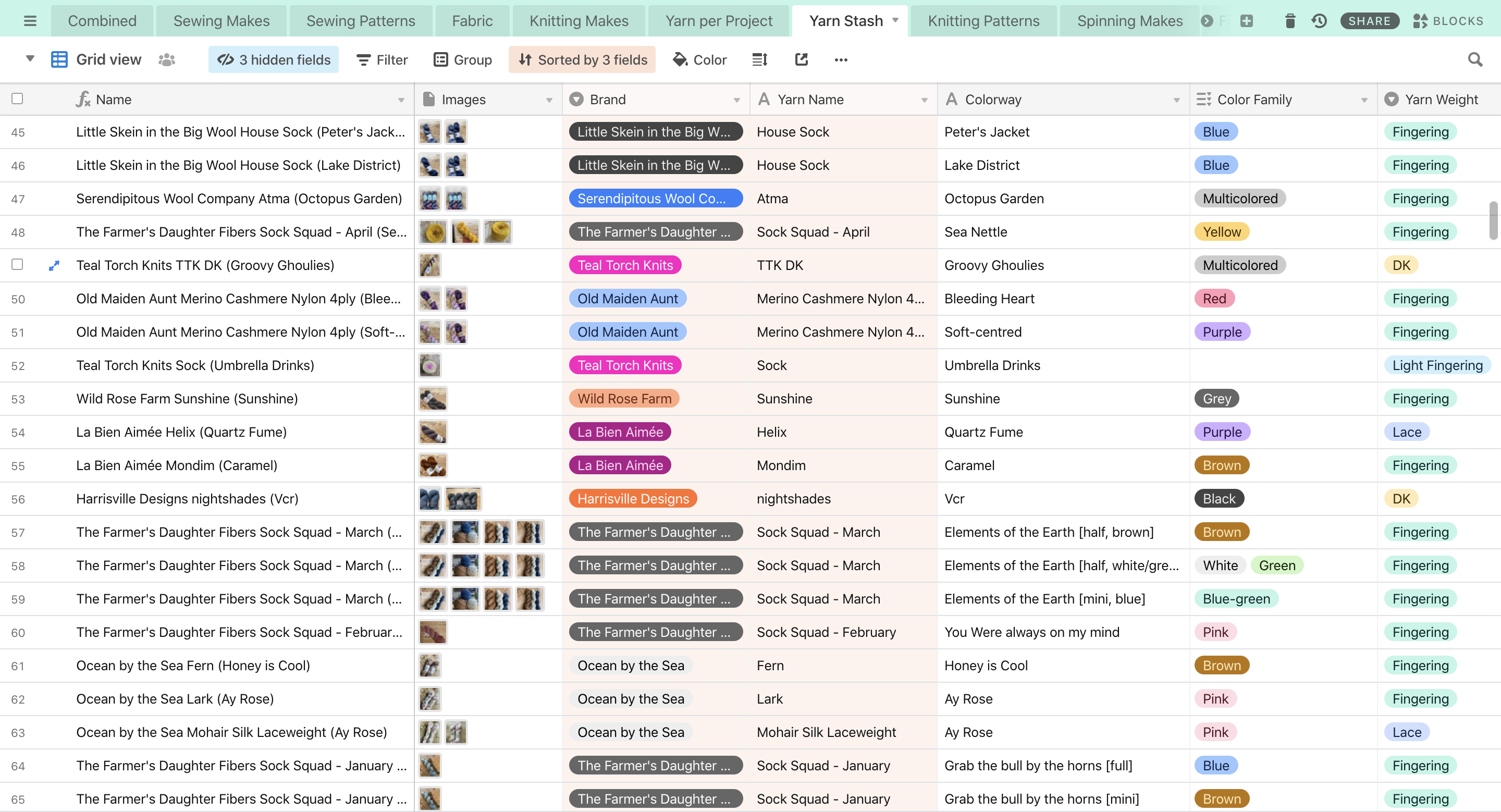Switch to the Fabric tab
Image resolution: width=1501 pixels, height=812 pixels.
click(472, 21)
